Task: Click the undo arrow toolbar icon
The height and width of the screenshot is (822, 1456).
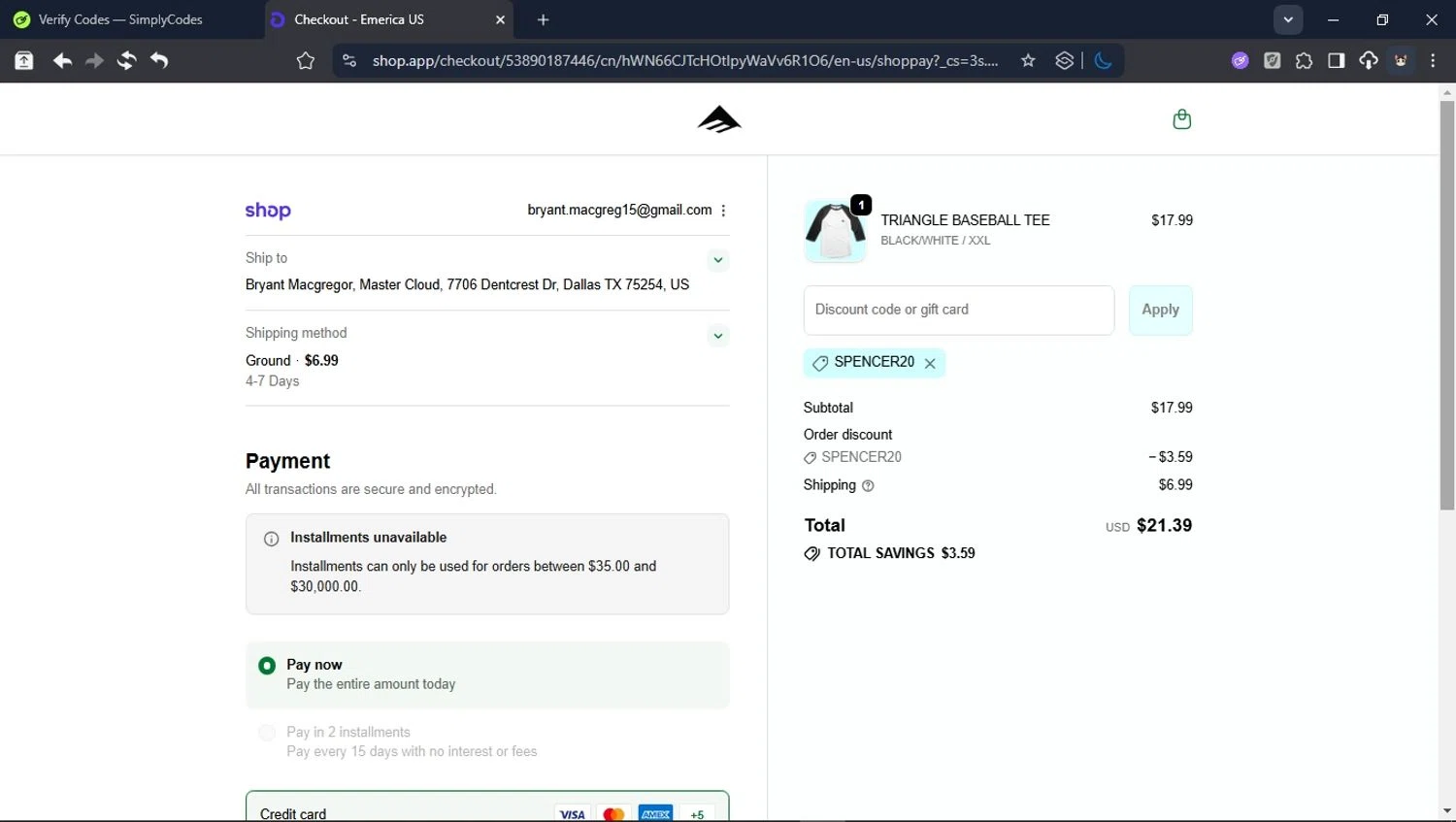Action: 159,61
